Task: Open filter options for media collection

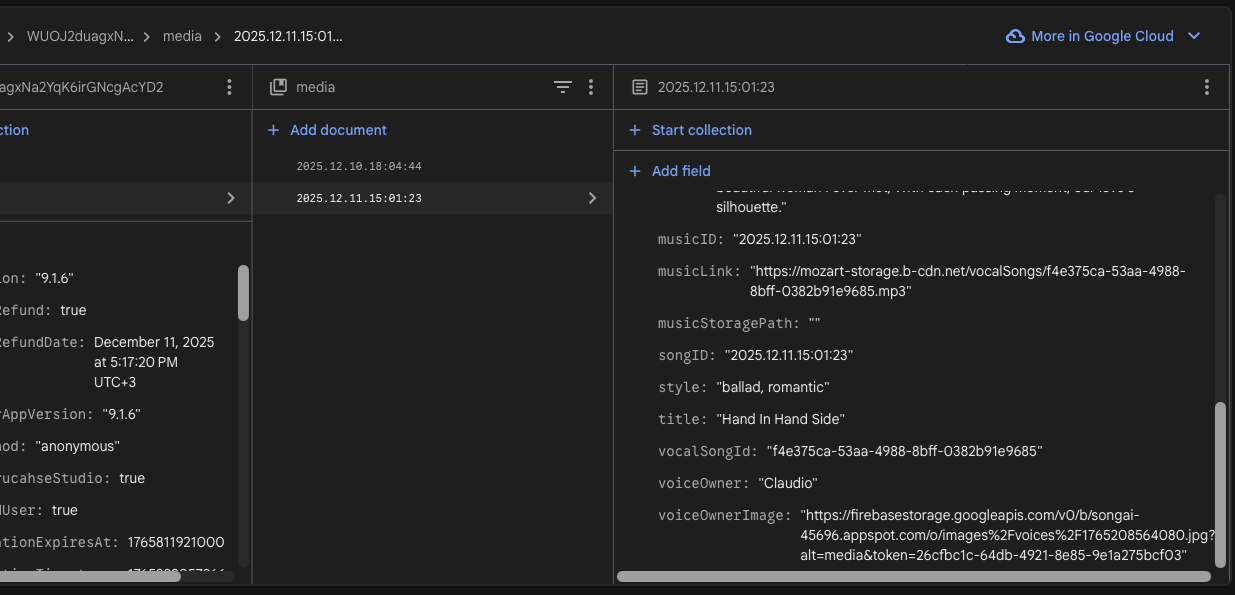Action: coord(563,87)
